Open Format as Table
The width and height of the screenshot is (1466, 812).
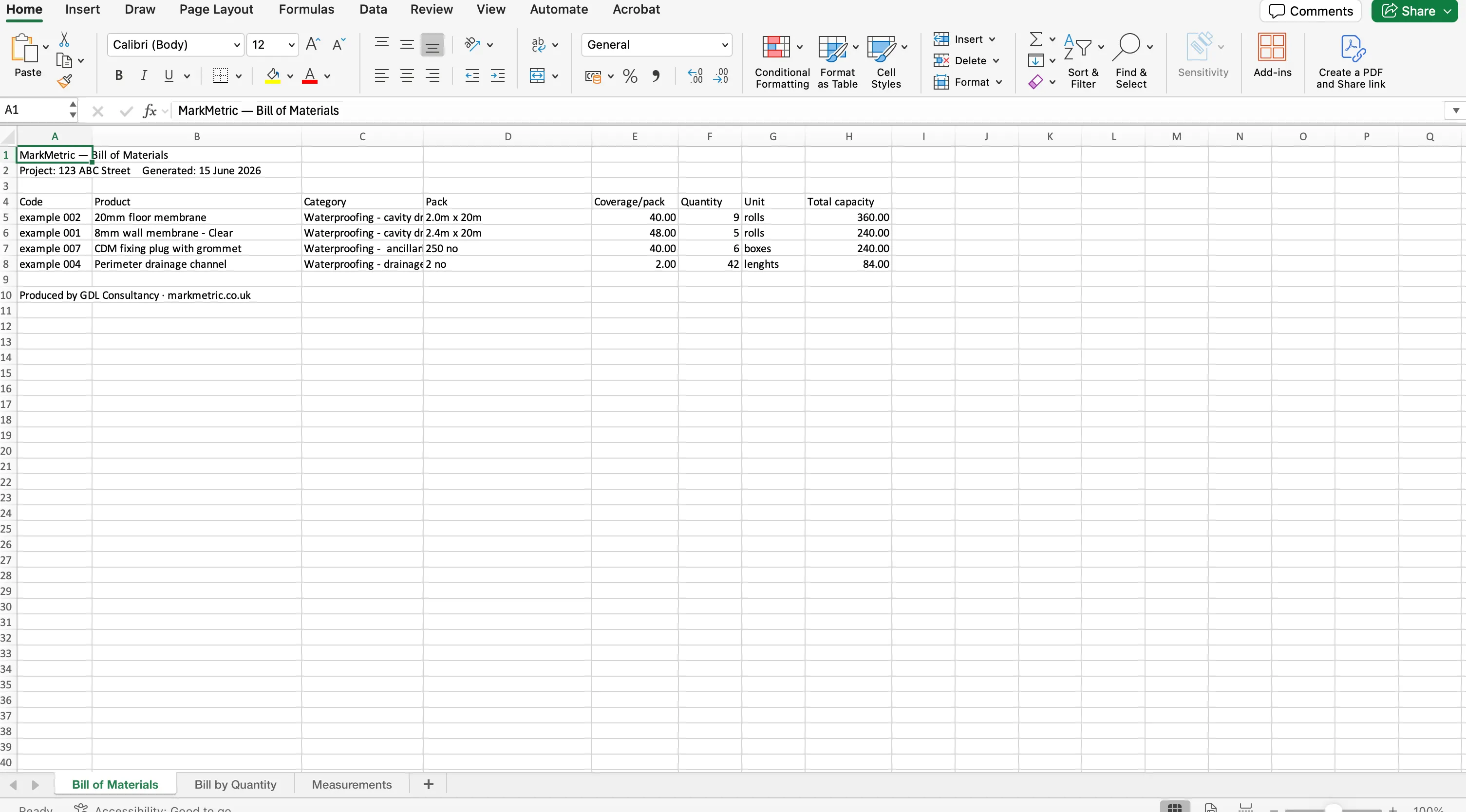pos(837,61)
